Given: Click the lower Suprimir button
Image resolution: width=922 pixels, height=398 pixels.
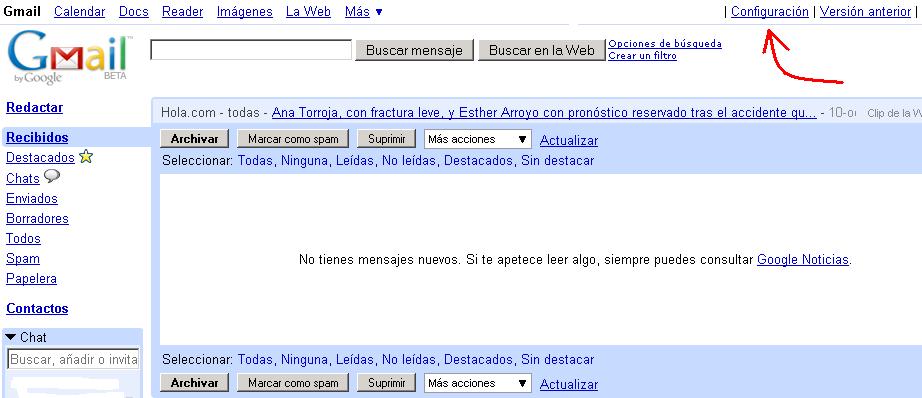Looking at the screenshot, I should point(386,383).
